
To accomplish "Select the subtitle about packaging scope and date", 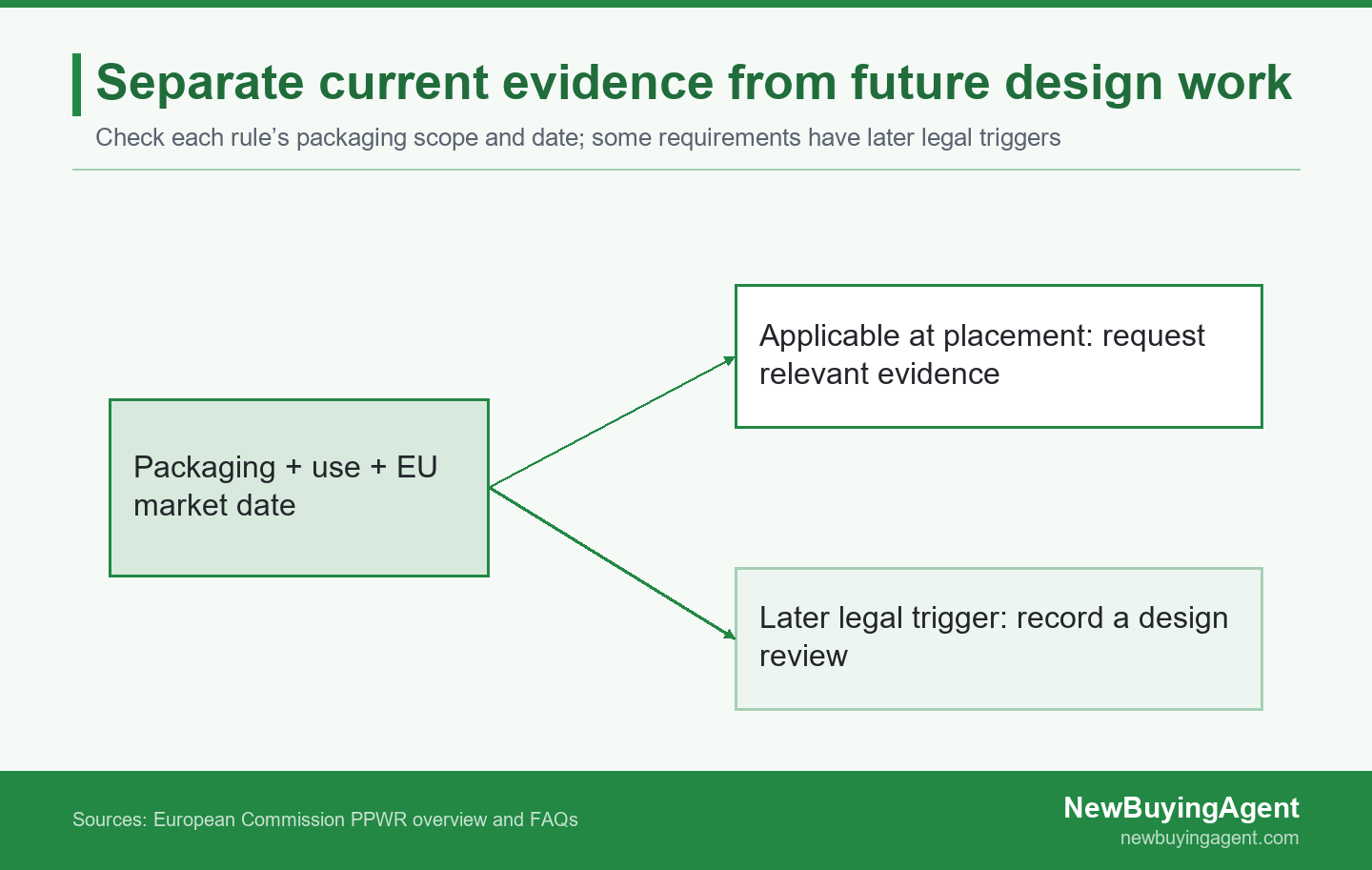I will click(x=577, y=137).
